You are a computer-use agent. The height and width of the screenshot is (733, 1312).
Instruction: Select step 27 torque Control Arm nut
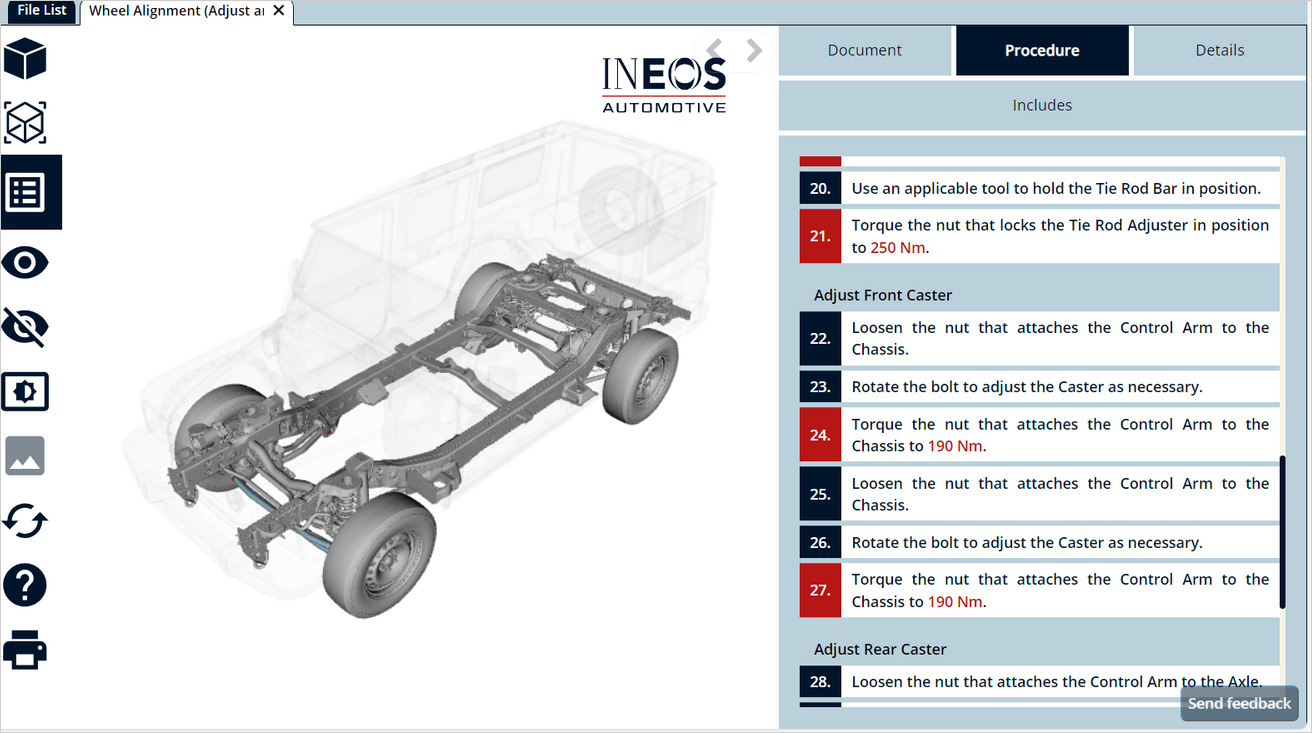[x=1040, y=590]
